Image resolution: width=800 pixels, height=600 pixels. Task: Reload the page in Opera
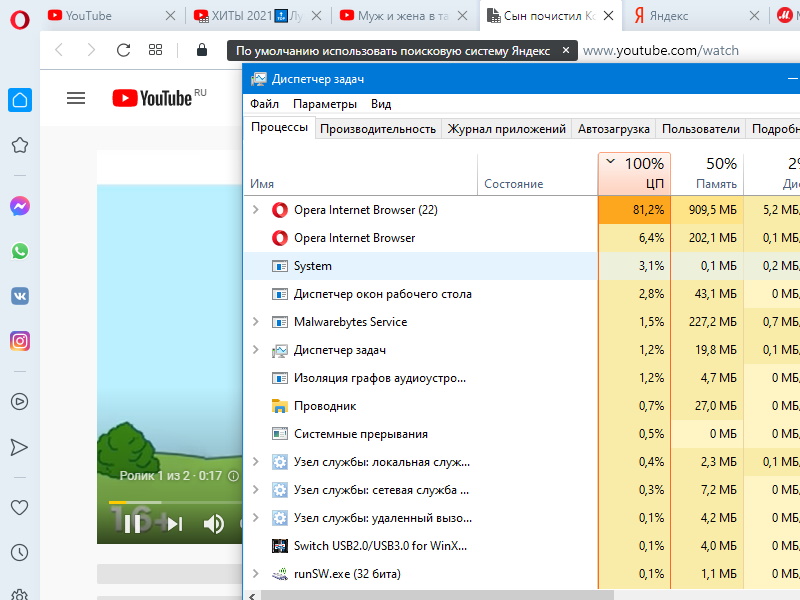(123, 50)
